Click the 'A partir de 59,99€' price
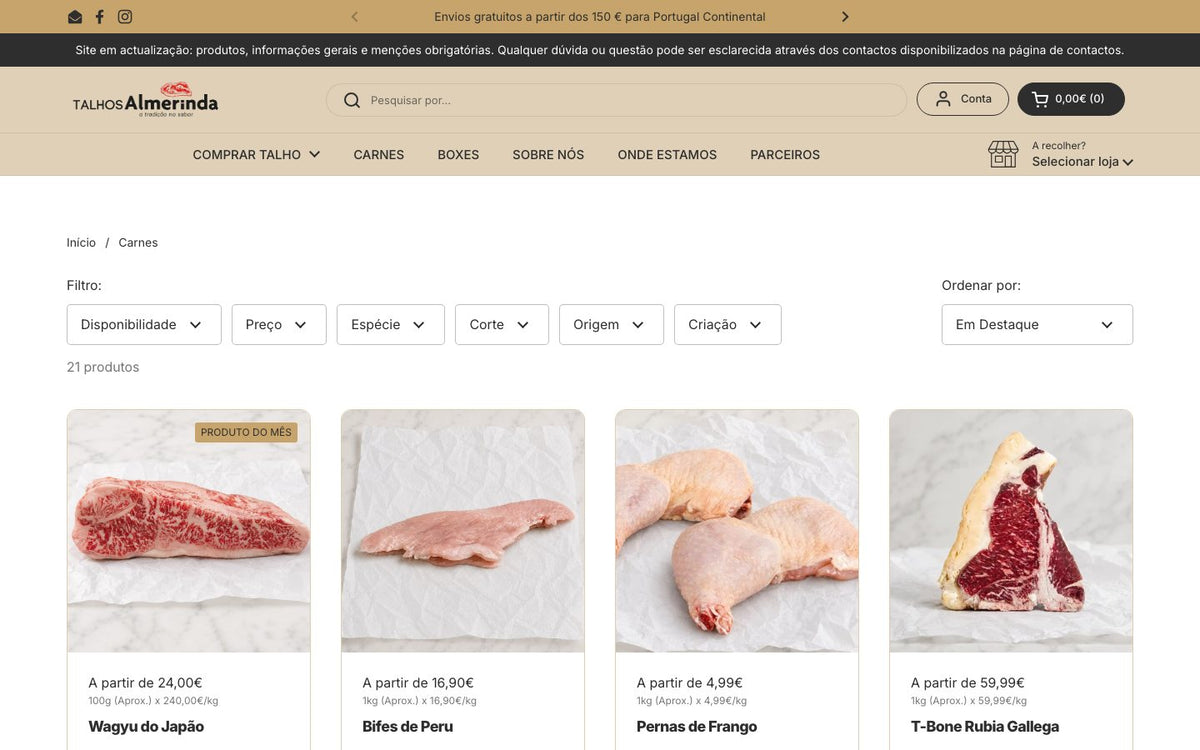 click(968, 683)
